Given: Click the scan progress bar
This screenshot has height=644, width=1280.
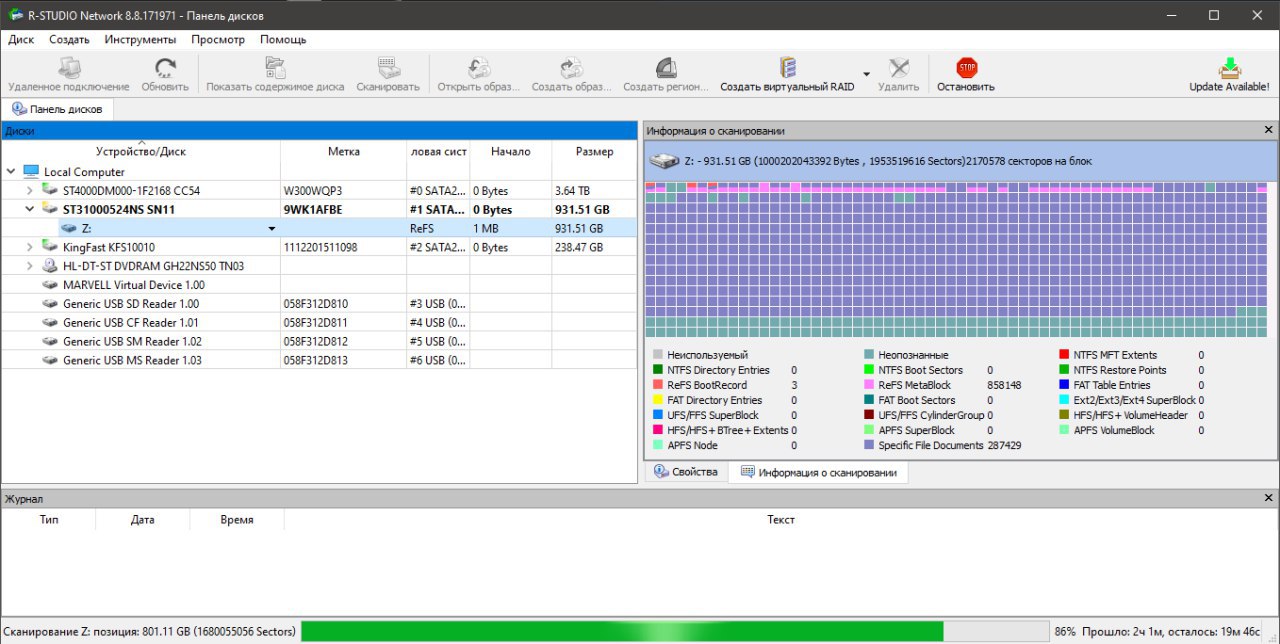Looking at the screenshot, I should 673,631.
